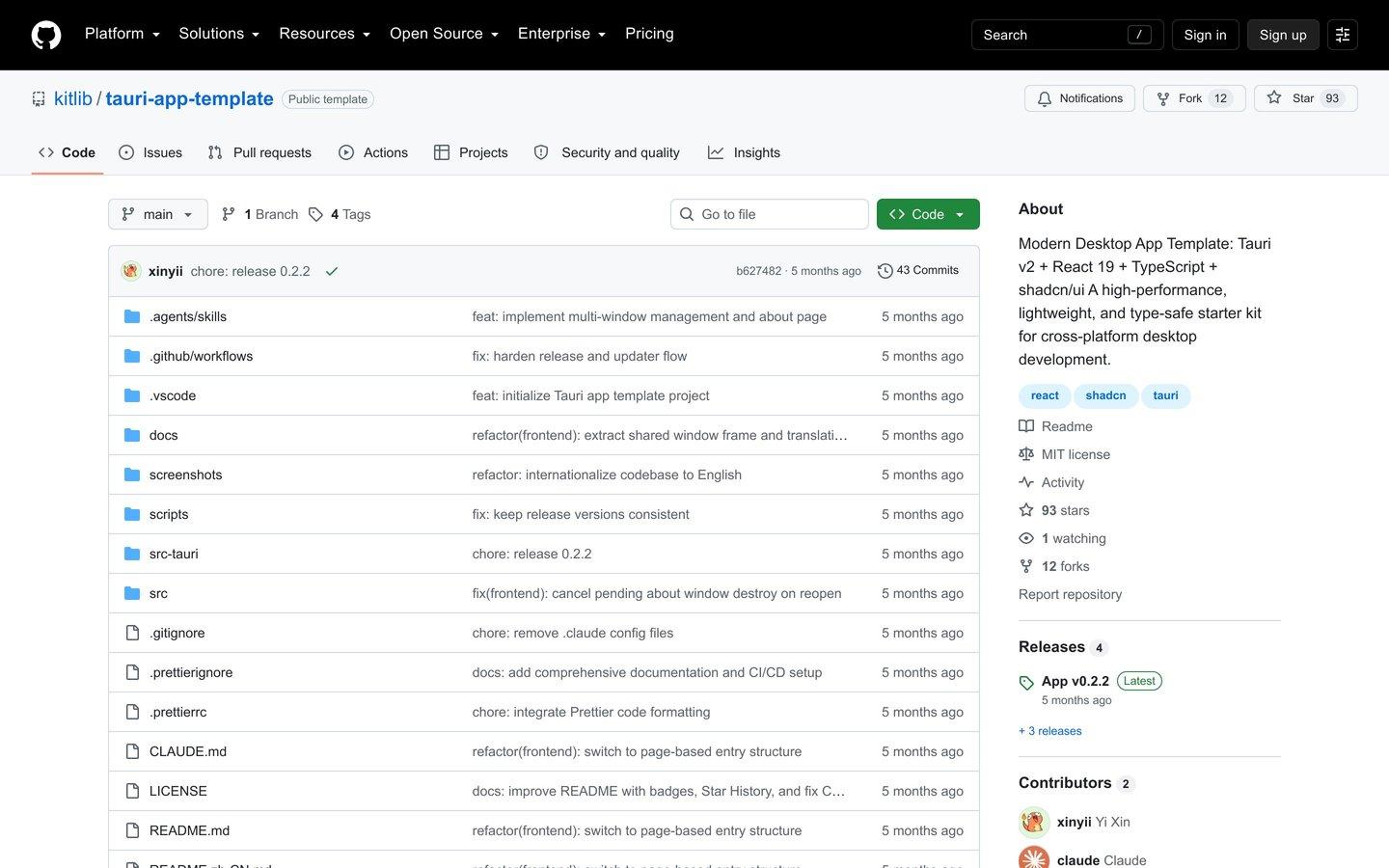Click the react topic tag
This screenshot has width=1389, height=868.
1045,395
